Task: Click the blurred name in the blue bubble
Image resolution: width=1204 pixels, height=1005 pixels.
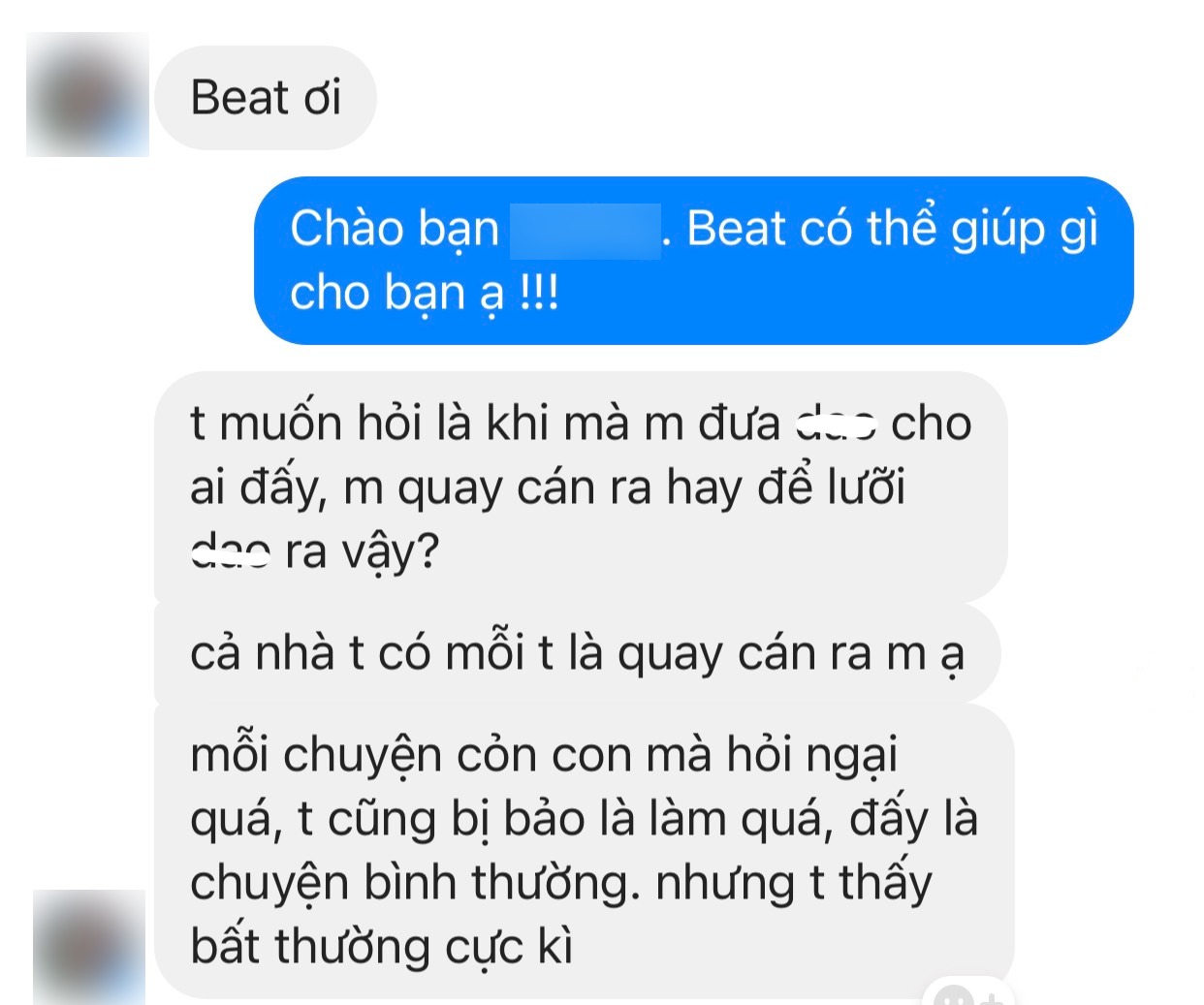Action: tap(585, 231)
